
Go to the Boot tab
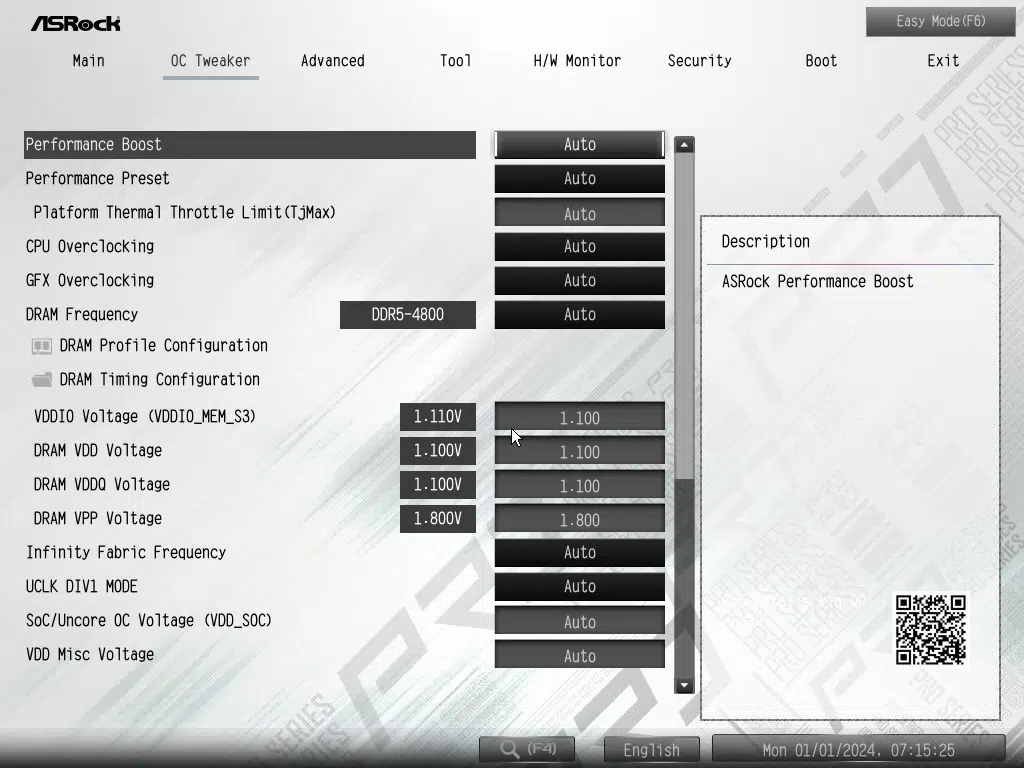(x=821, y=61)
